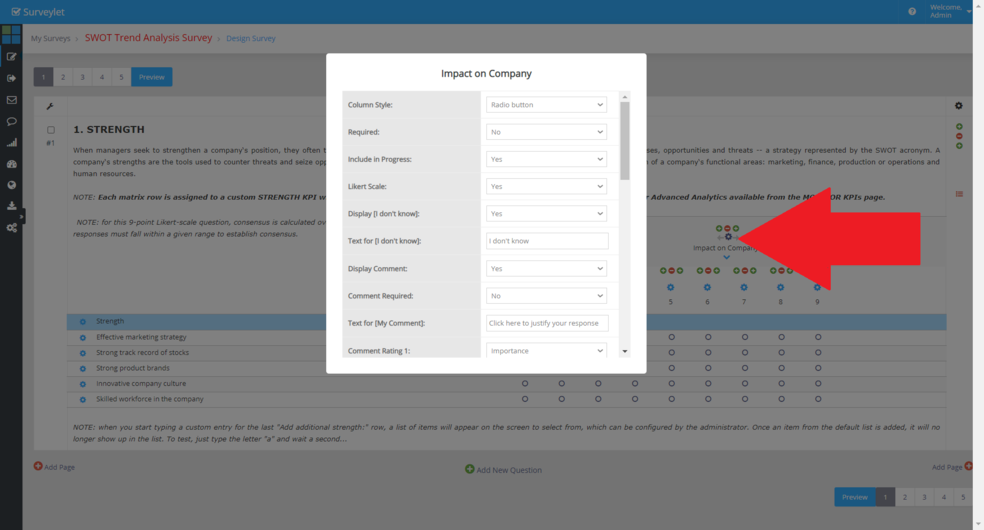Click the top Preview button

(x=151, y=77)
